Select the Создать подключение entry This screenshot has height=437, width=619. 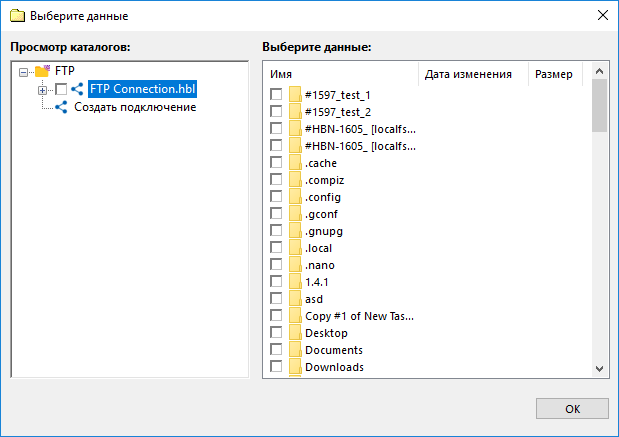click(x=135, y=107)
